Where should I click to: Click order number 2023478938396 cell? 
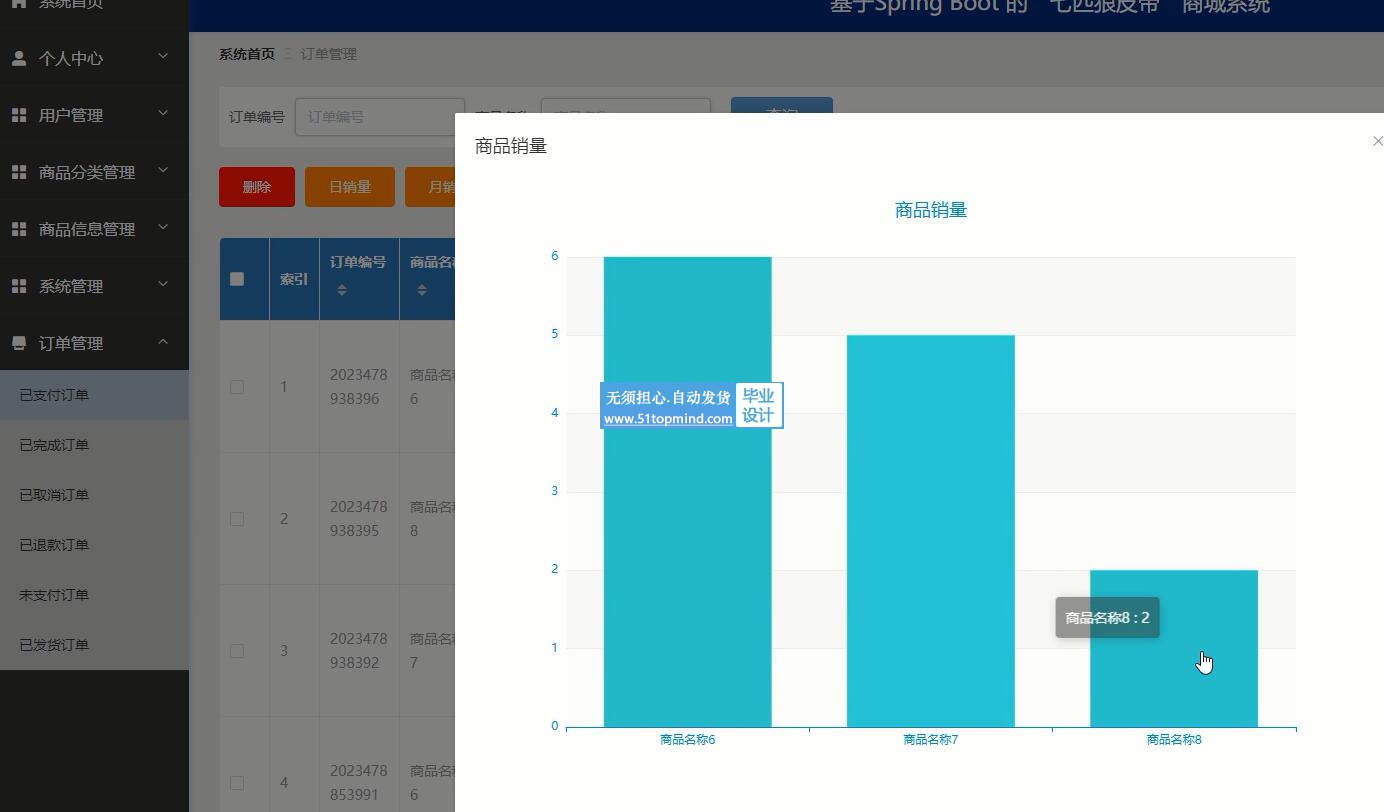[x=359, y=387]
